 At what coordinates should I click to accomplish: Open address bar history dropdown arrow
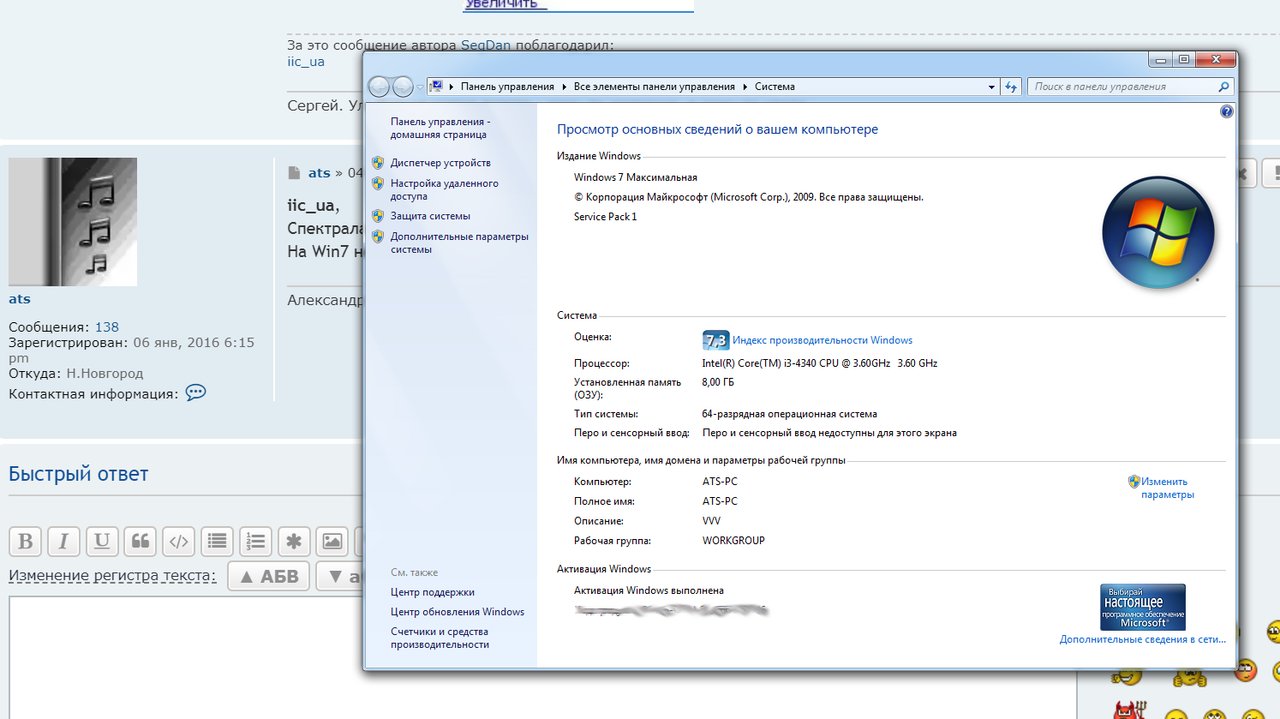click(x=991, y=87)
